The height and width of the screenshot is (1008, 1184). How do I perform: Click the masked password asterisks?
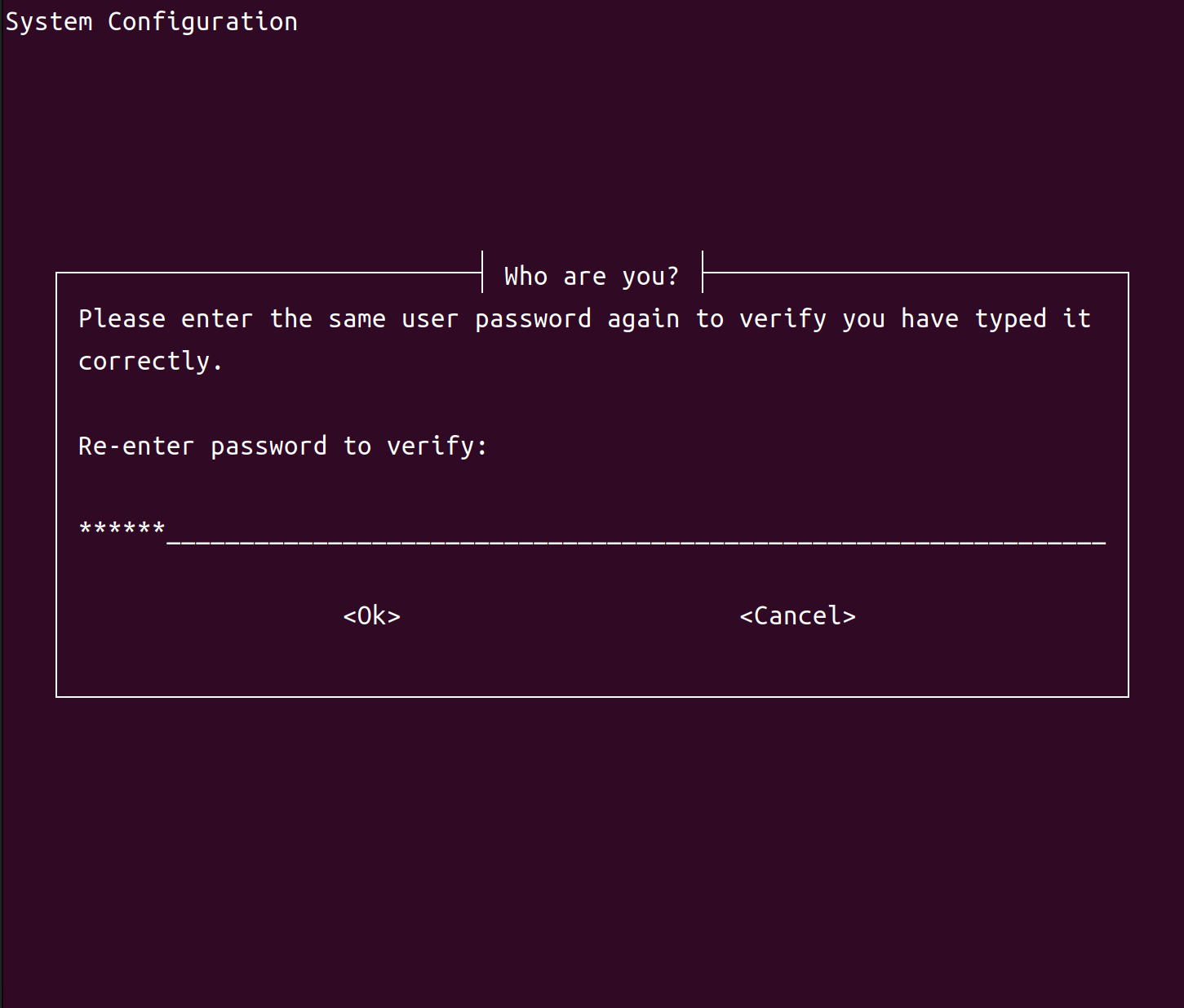tap(121, 528)
